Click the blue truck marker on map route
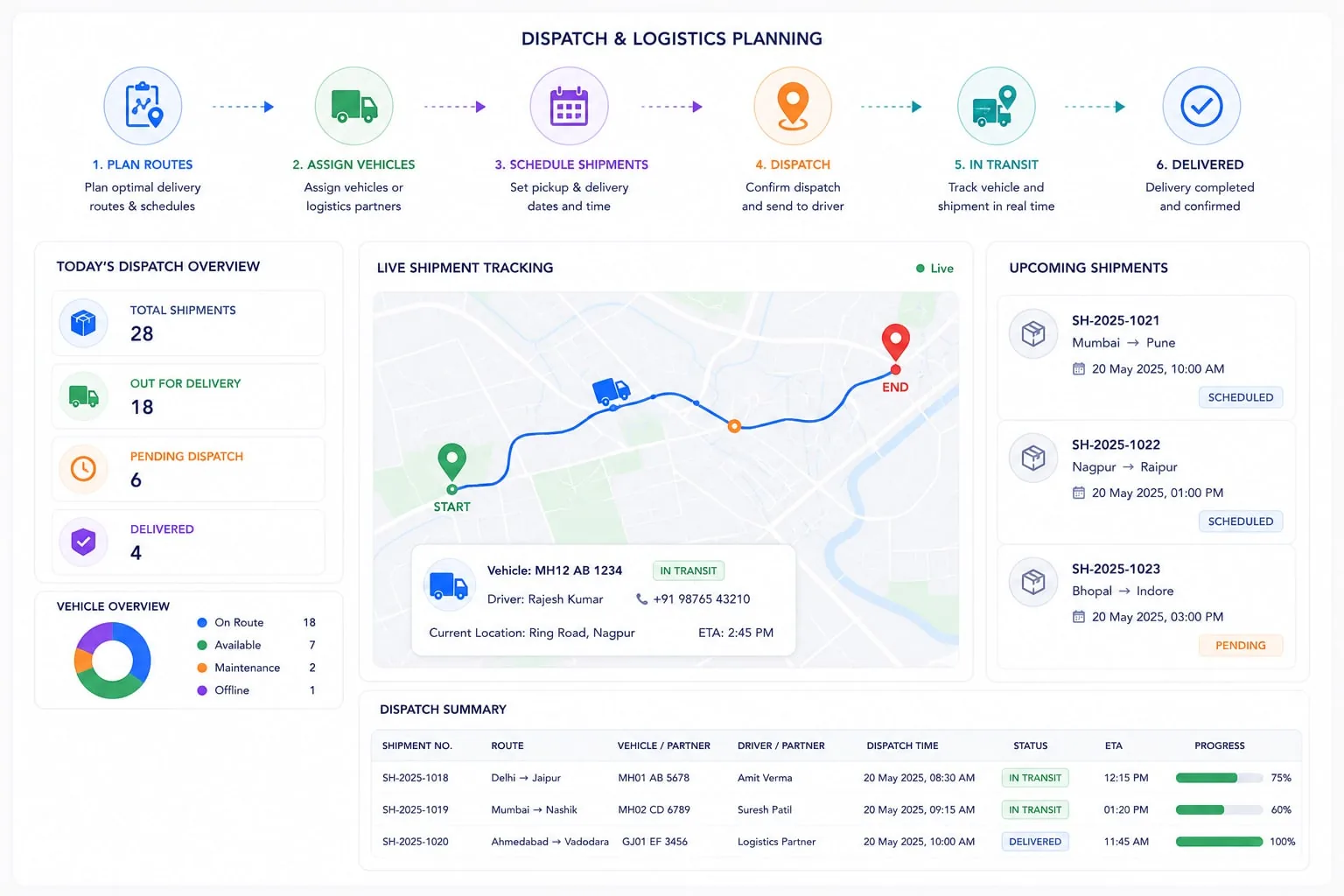Viewport: 1344px width, 896px height. click(x=611, y=390)
